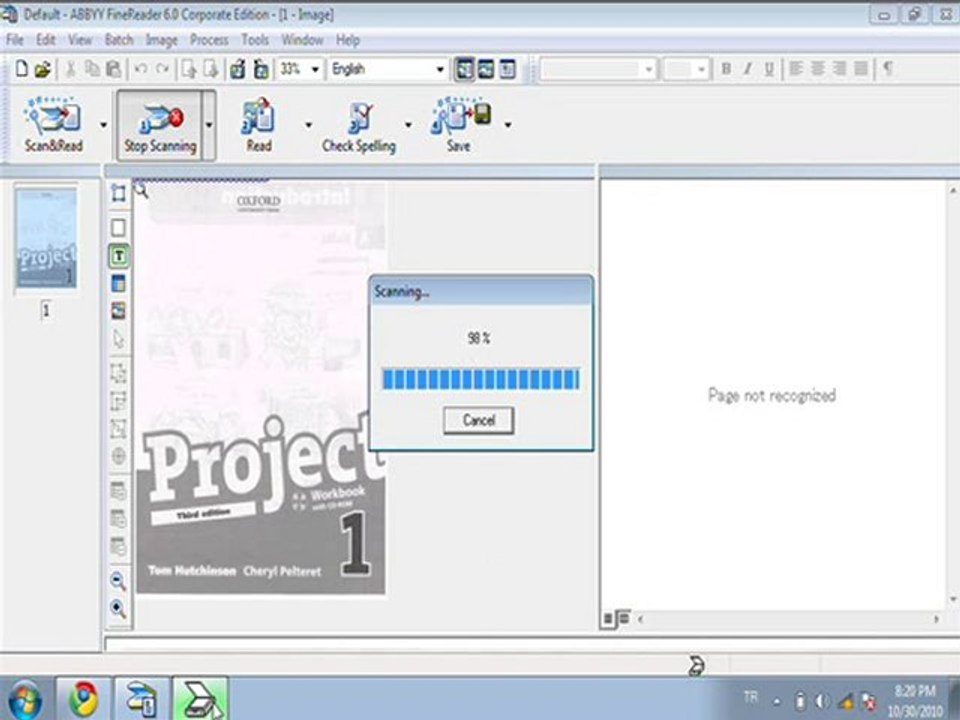Viewport: 960px width, 720px height.
Task: Click the New batch icon
Action: 21,69
